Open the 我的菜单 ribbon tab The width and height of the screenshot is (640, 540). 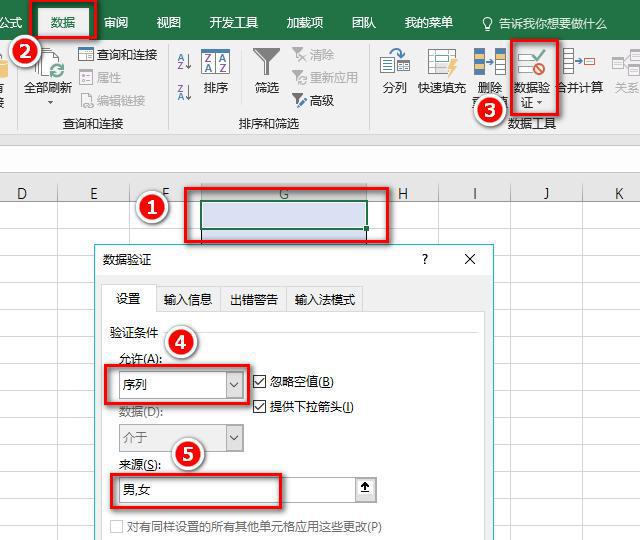point(429,22)
